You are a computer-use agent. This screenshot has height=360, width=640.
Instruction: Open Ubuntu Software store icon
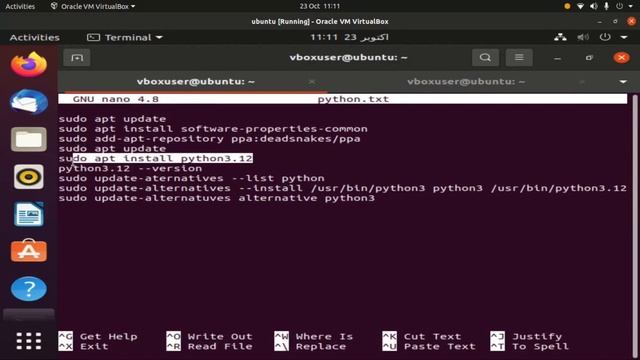coord(29,251)
